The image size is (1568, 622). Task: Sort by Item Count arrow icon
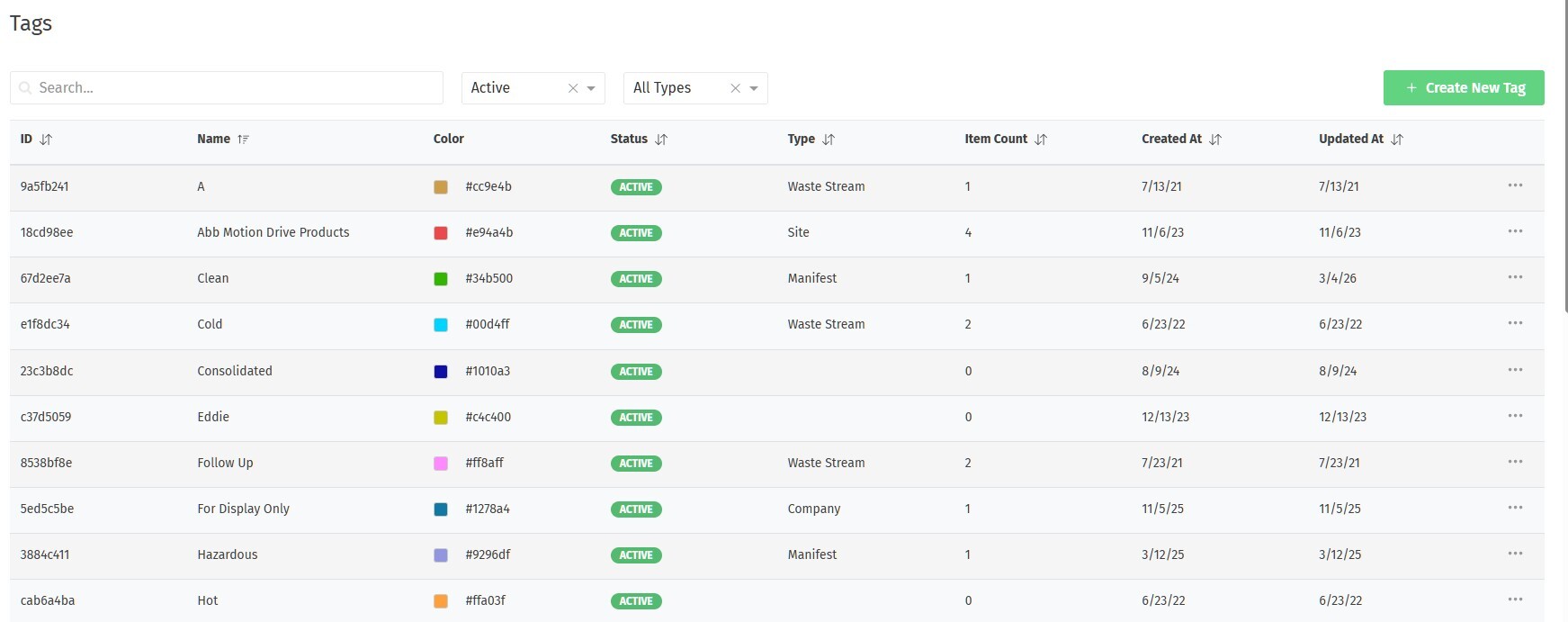pos(1041,140)
